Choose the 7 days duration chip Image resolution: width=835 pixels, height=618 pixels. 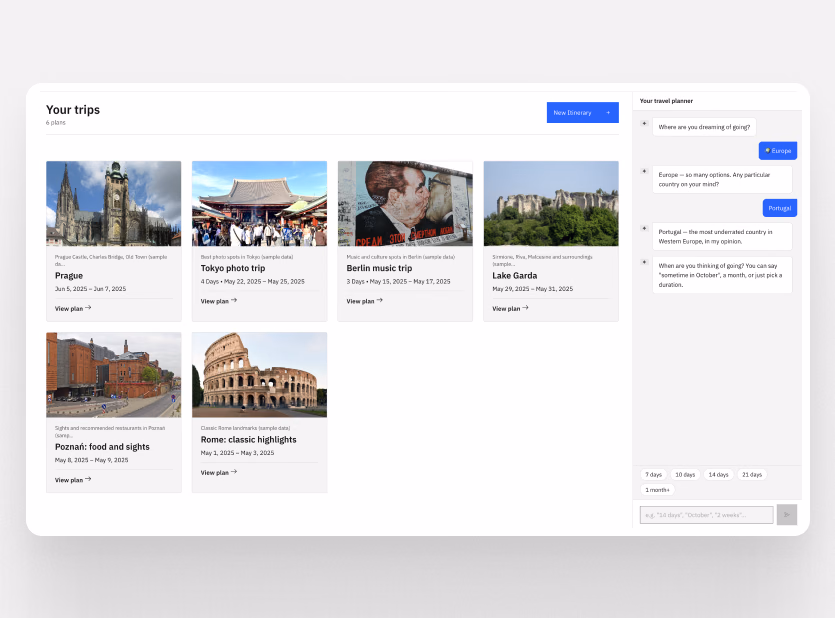pyautogui.click(x=653, y=474)
